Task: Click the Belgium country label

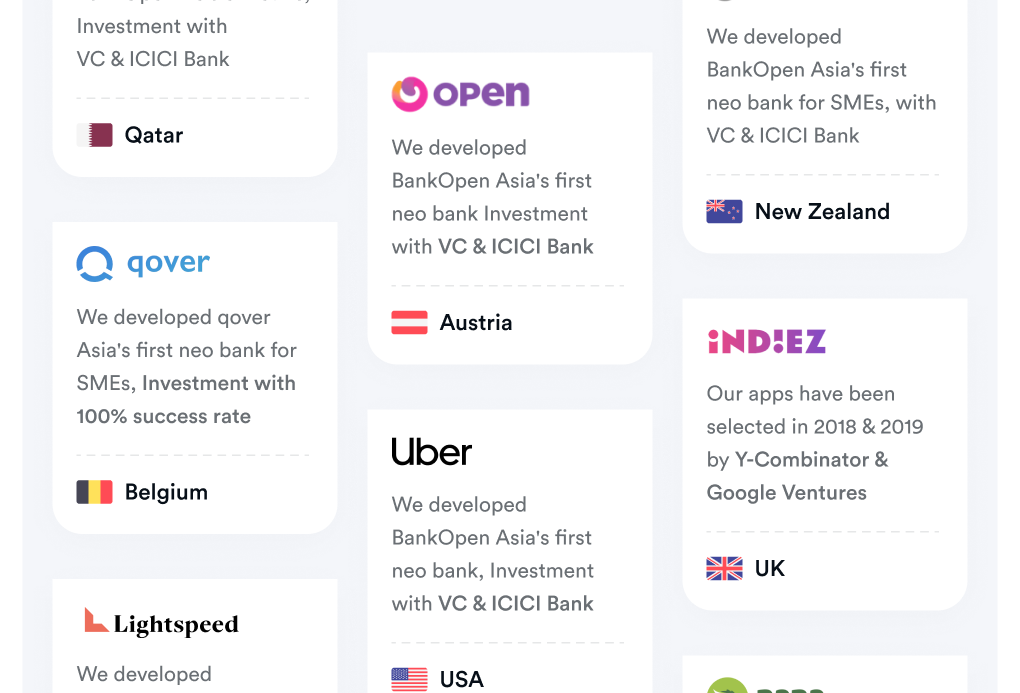Action: 166,492
